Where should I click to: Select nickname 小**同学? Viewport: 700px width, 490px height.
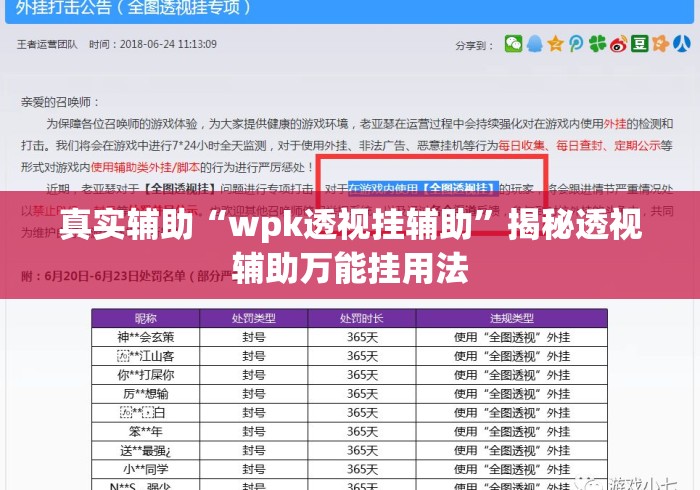tap(146, 469)
